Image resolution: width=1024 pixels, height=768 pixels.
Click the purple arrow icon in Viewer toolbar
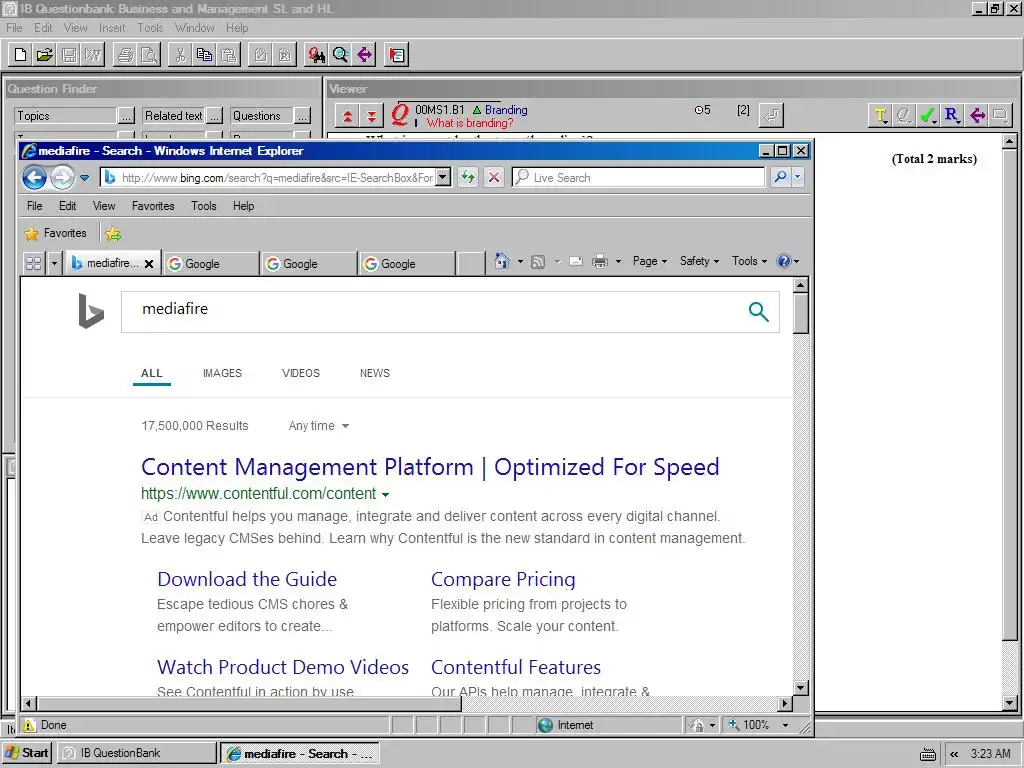pyautogui.click(x=977, y=116)
